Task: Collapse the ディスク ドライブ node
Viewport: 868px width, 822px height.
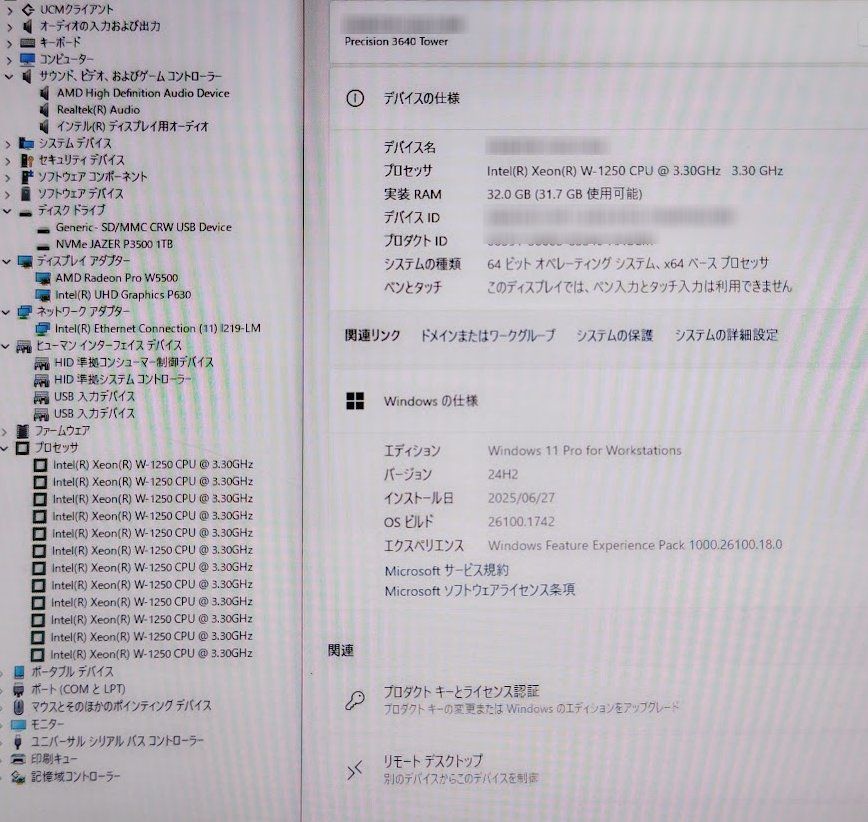Action: pyautogui.click(x=7, y=211)
